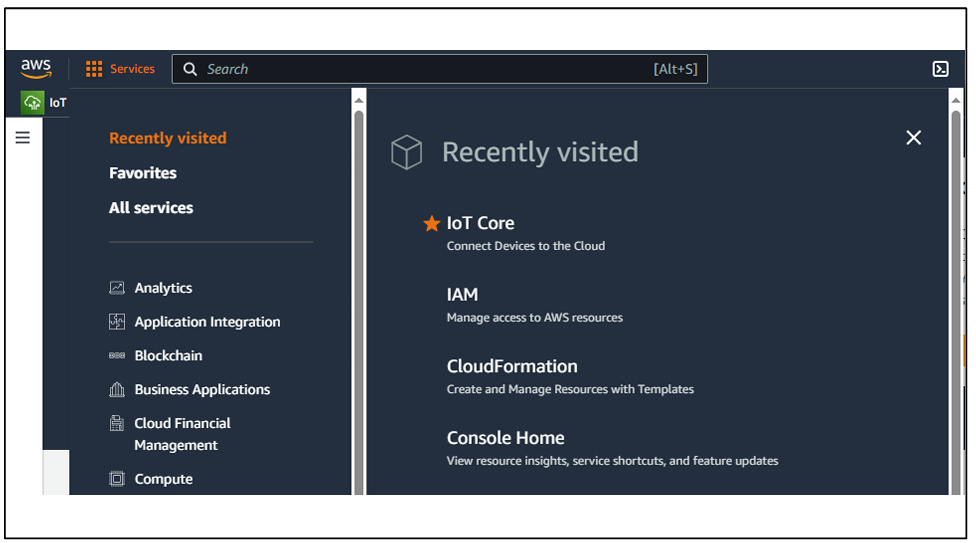The width and height of the screenshot is (976, 543).
Task: Click the Application Integration icon
Action: click(x=117, y=321)
